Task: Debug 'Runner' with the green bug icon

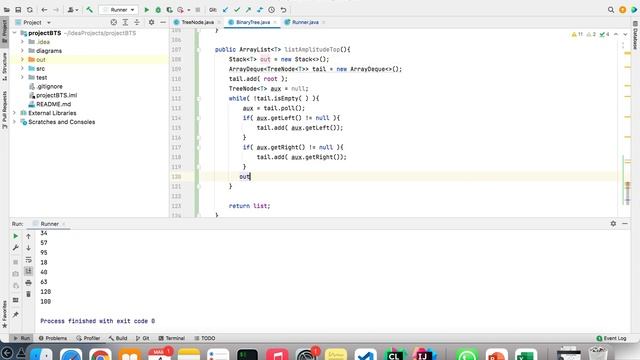Action: 158,10
